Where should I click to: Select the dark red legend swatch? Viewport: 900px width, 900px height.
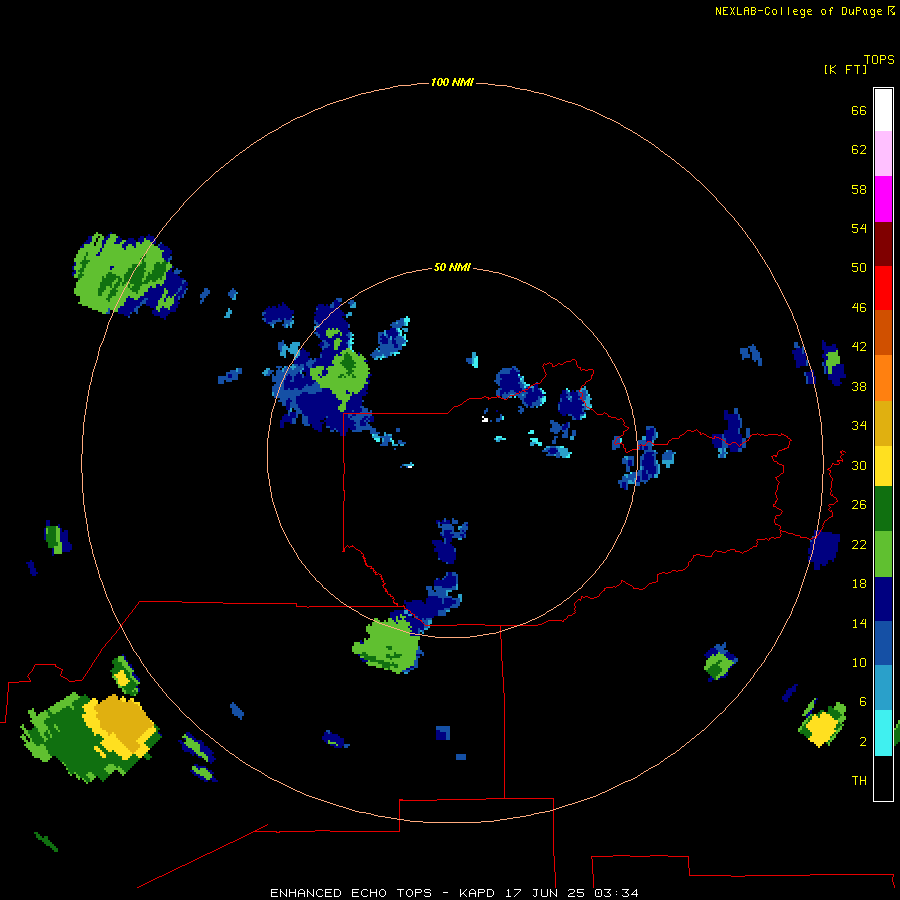coord(883,243)
